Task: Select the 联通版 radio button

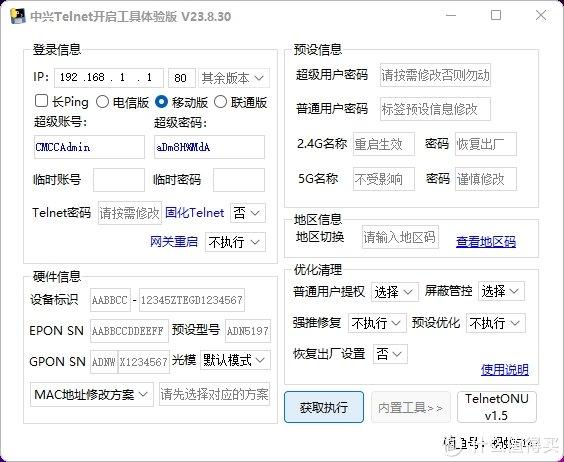Action: click(220, 102)
